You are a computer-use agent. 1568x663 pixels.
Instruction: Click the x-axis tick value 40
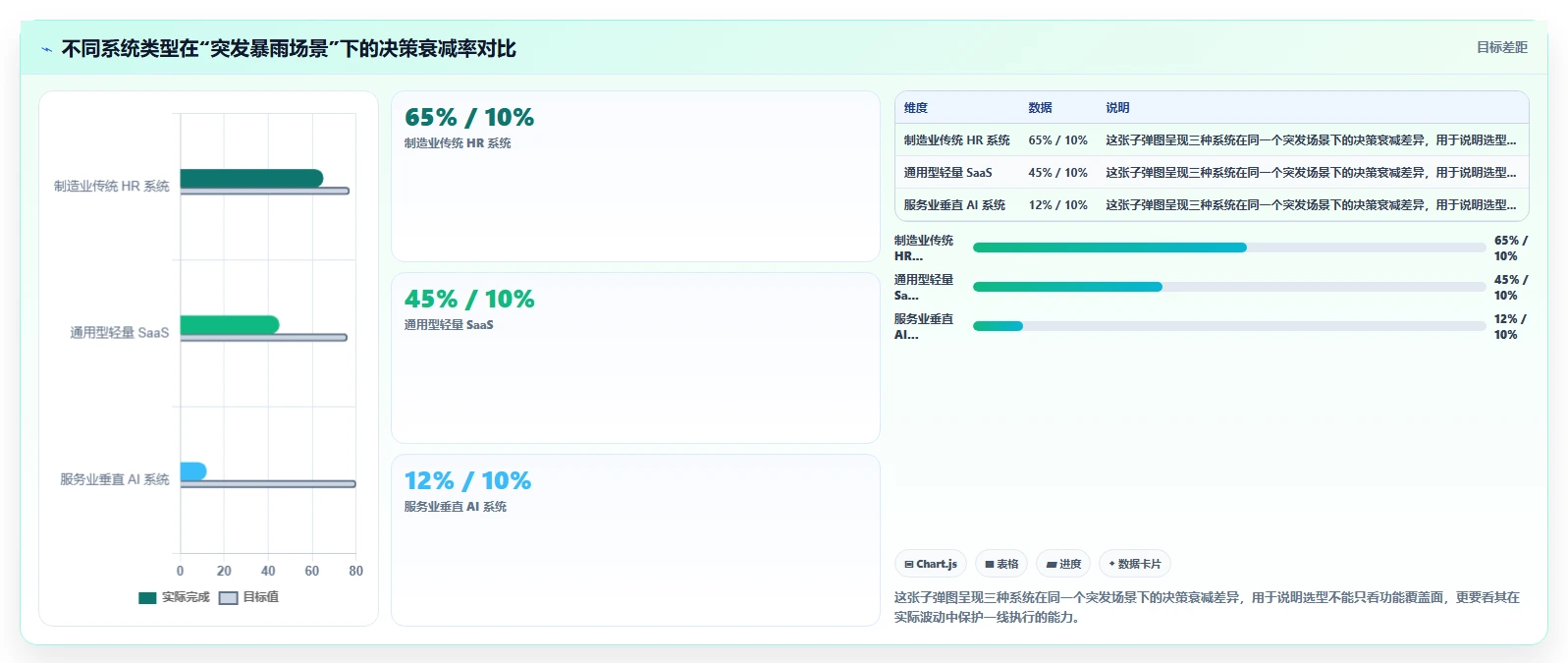tap(268, 571)
